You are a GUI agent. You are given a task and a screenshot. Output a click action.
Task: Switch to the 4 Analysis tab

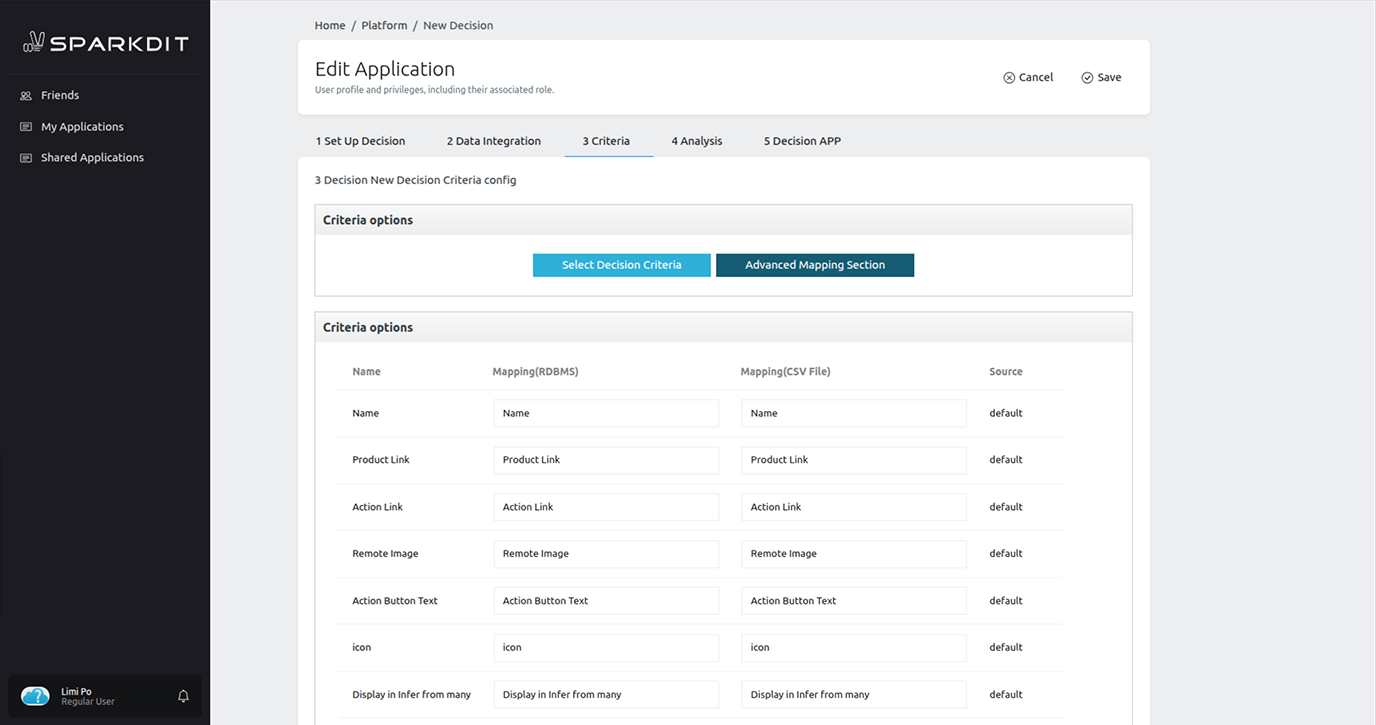click(x=696, y=140)
